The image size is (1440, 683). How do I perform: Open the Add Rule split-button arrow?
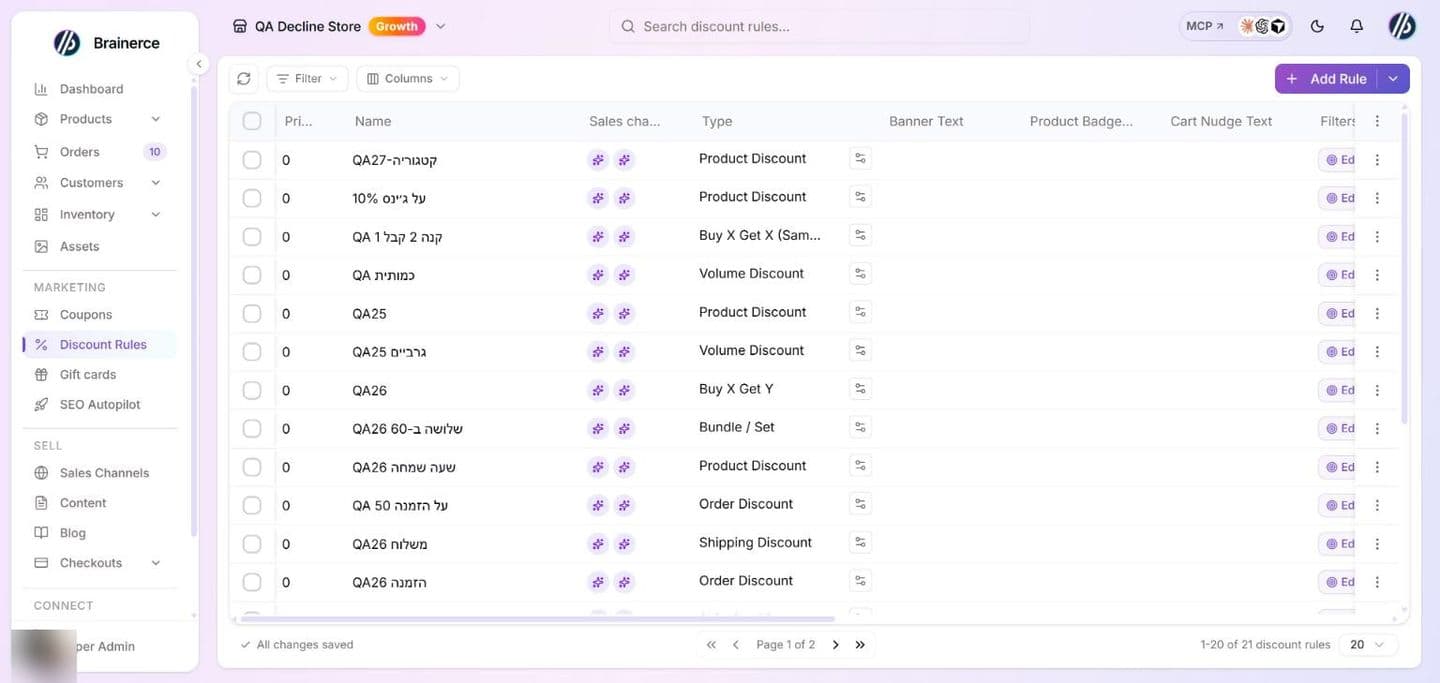[x=1393, y=79]
